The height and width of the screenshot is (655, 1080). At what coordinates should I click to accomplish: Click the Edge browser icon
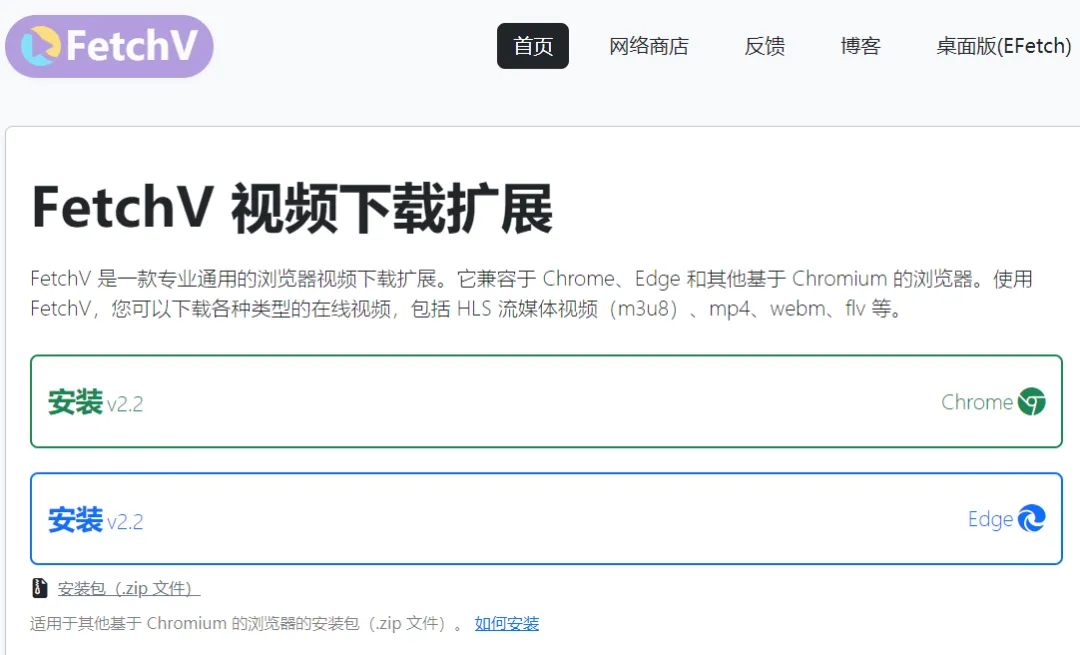pyautogui.click(x=1032, y=519)
